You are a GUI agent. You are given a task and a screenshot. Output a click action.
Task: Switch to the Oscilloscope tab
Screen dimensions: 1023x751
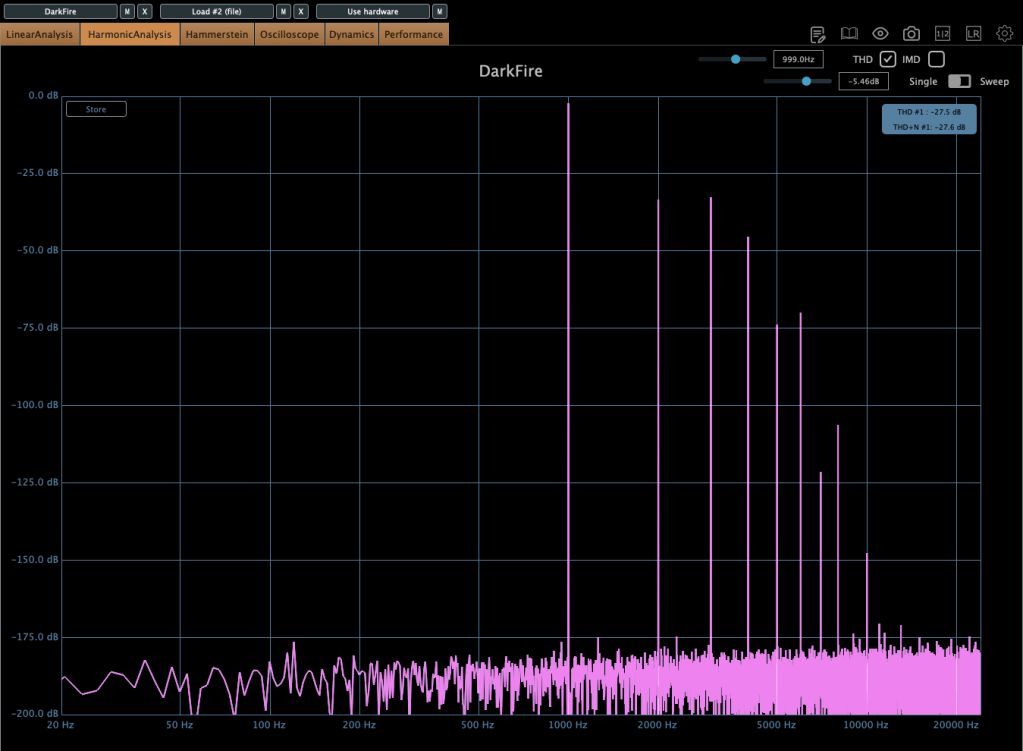tap(289, 34)
